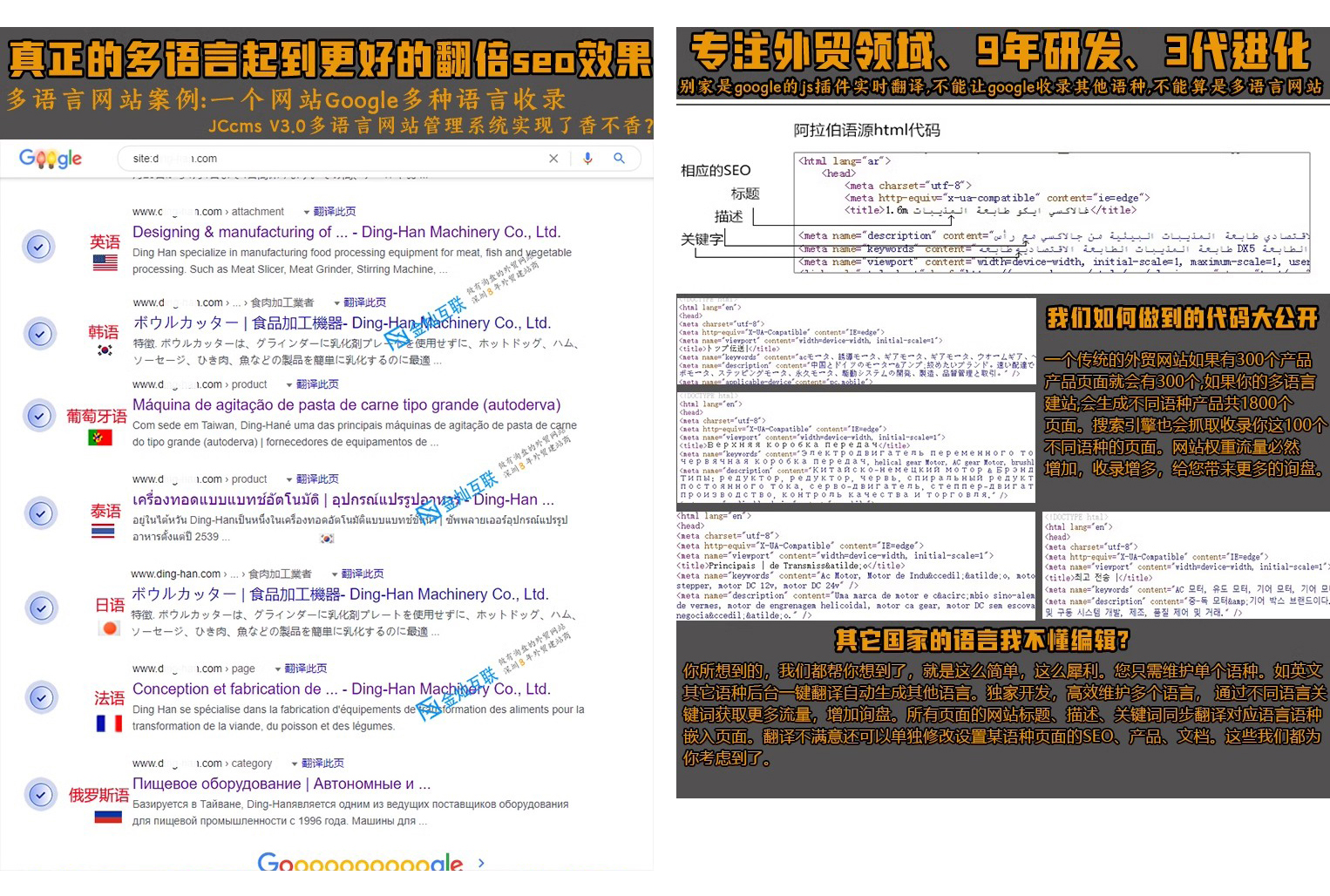Click 翻译此页 beside the page URL
Viewport: 1330px width, 896px height.
[x=306, y=669]
